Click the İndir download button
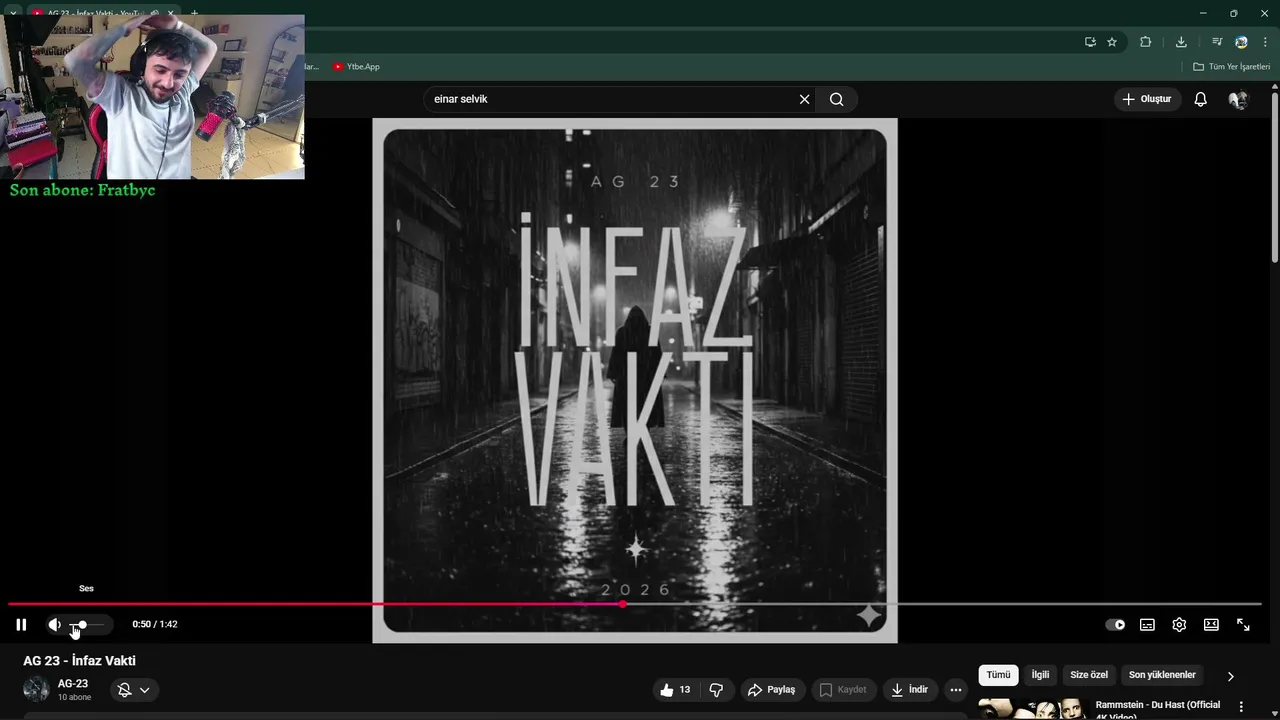The image size is (1280, 720). pos(909,690)
